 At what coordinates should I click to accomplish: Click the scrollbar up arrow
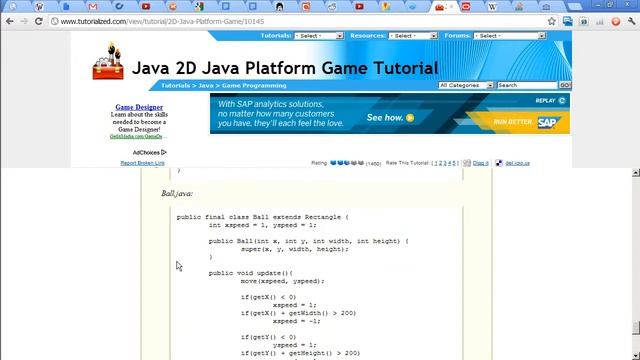point(636,172)
